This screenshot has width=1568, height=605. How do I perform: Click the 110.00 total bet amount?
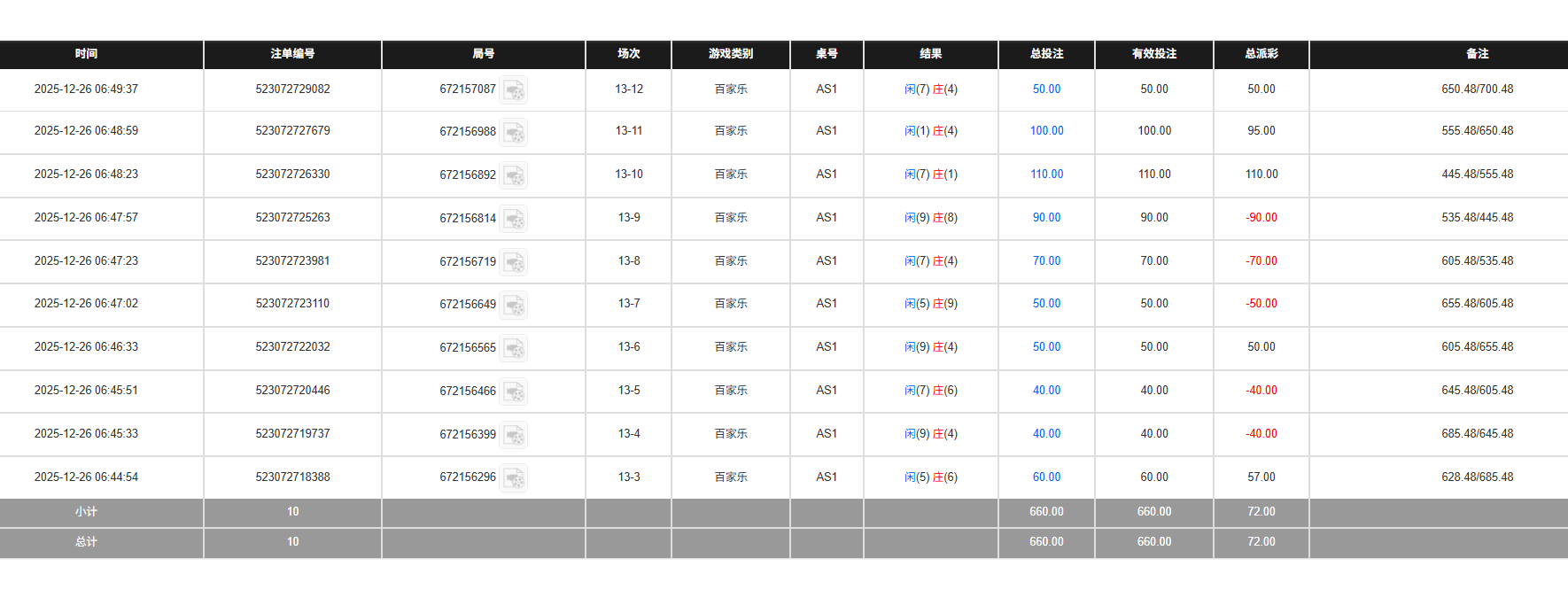(1046, 175)
